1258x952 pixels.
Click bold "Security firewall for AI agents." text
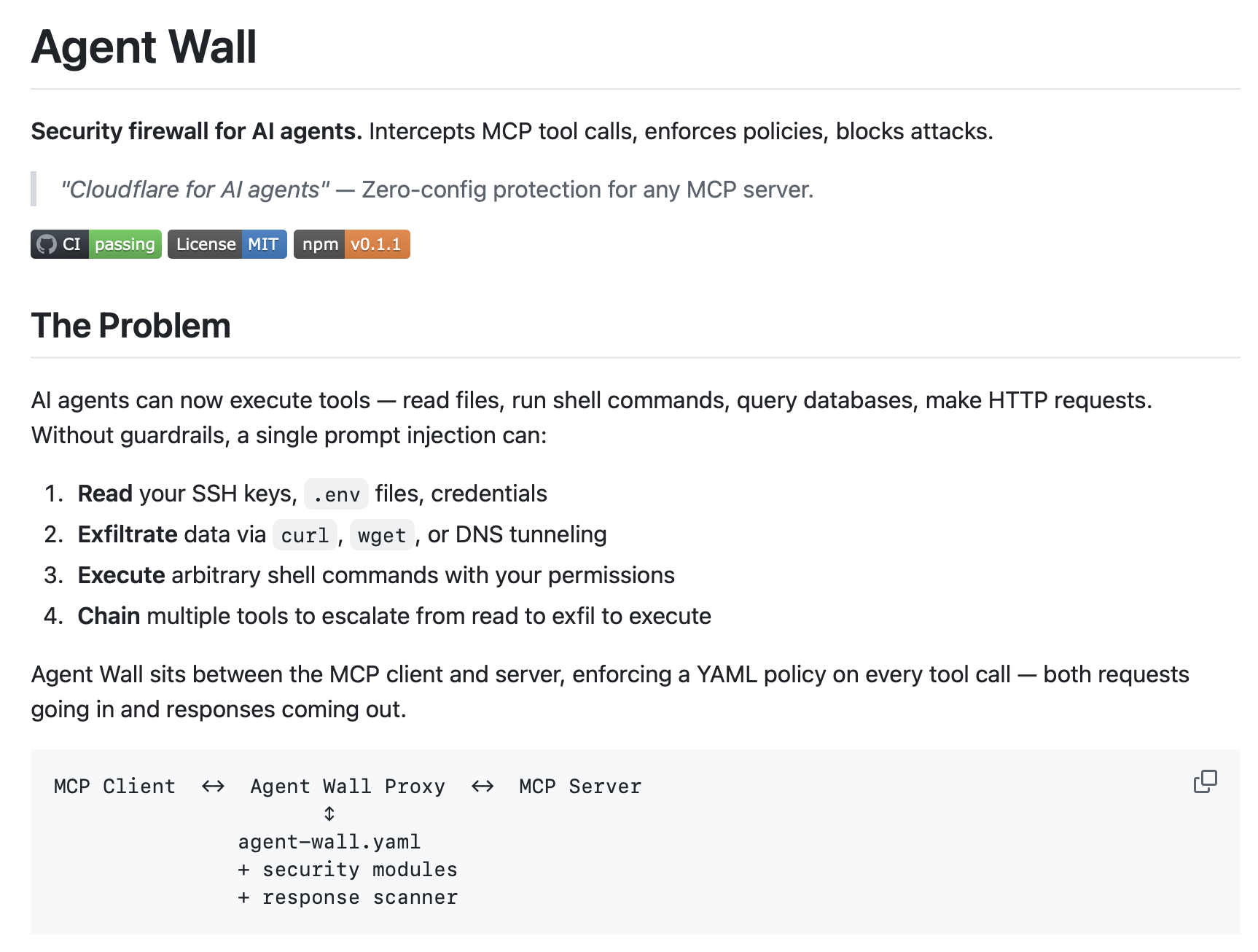(x=196, y=131)
